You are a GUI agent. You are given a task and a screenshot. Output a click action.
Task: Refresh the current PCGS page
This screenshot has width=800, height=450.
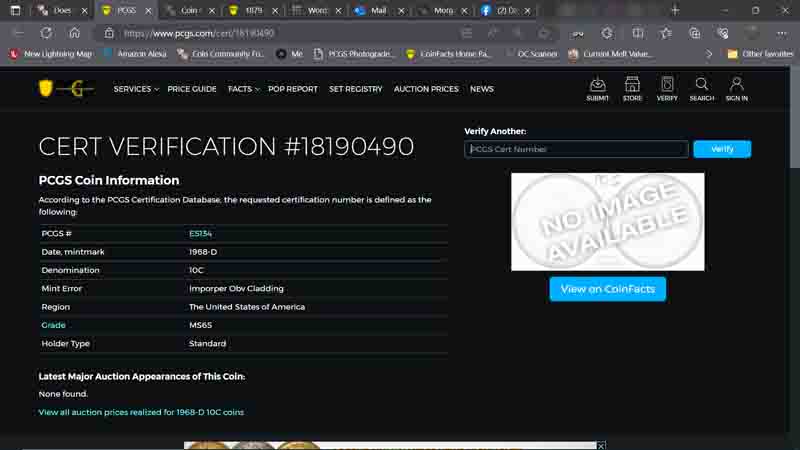click(46, 33)
